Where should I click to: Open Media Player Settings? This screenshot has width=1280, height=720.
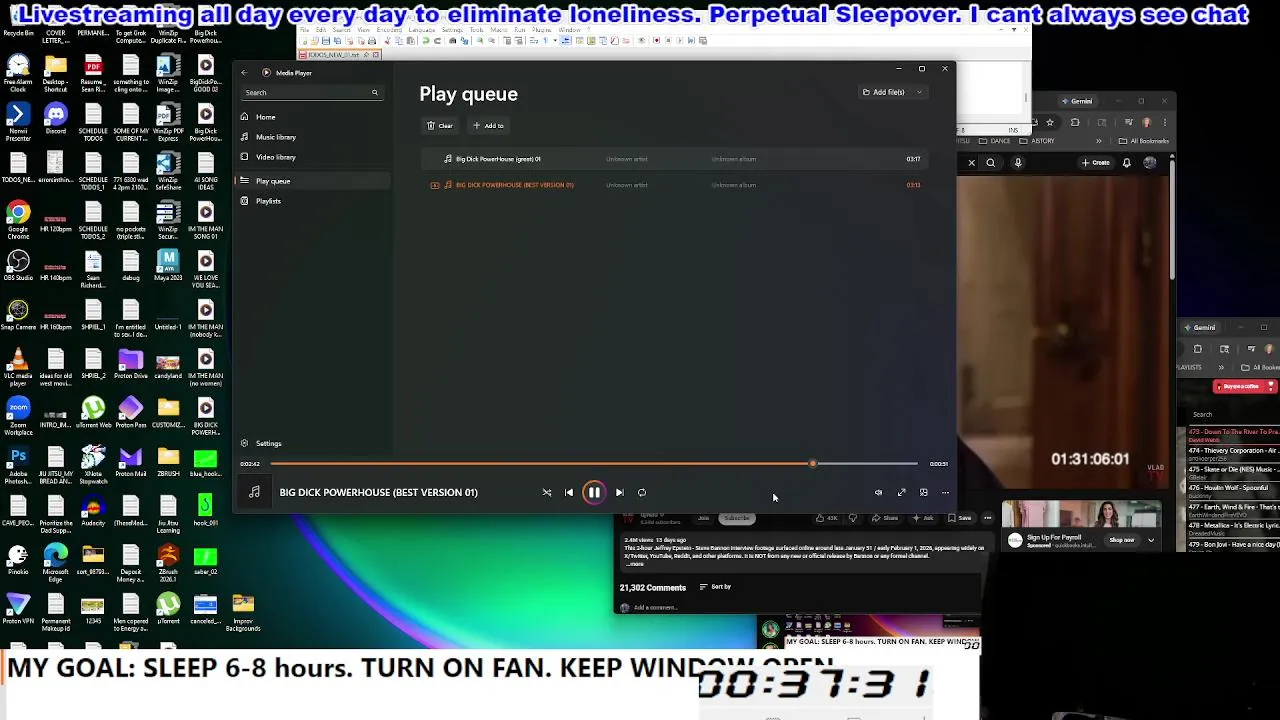click(262, 443)
